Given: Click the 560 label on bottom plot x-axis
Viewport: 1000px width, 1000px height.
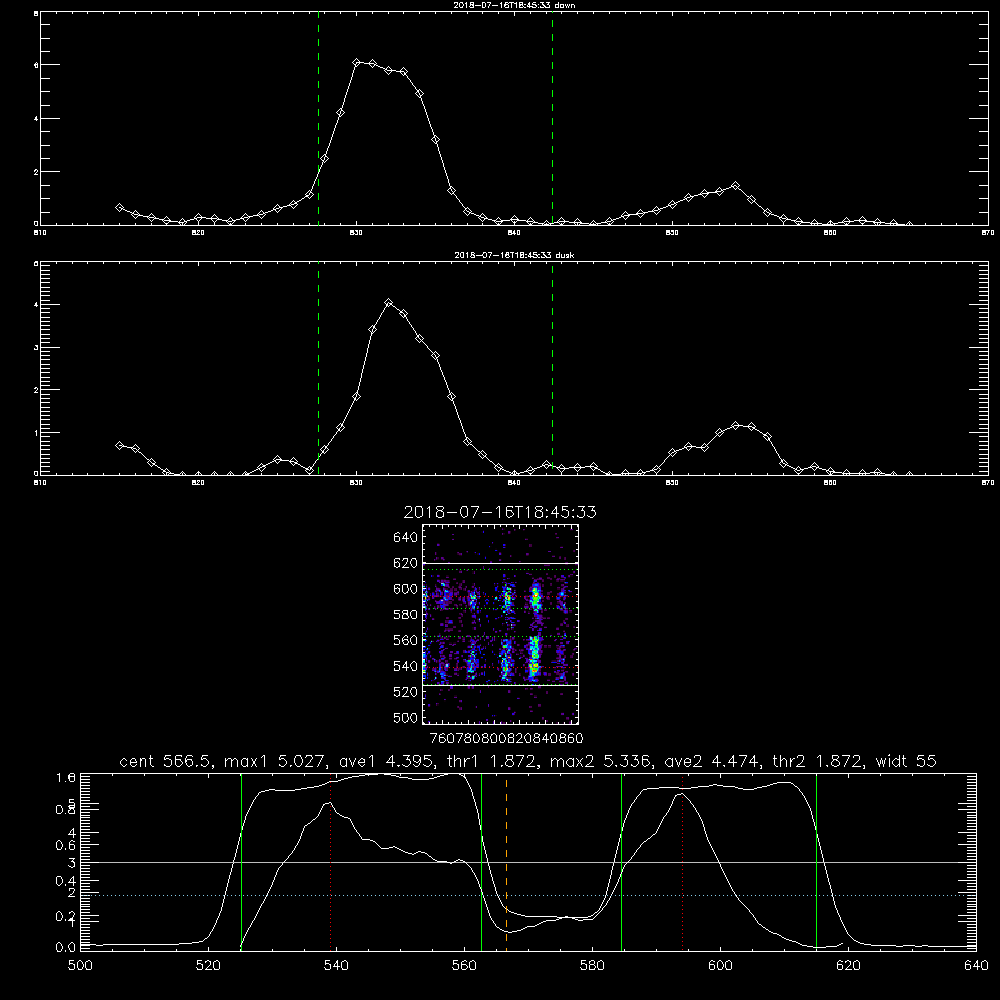Looking at the screenshot, I should click(x=464, y=966).
